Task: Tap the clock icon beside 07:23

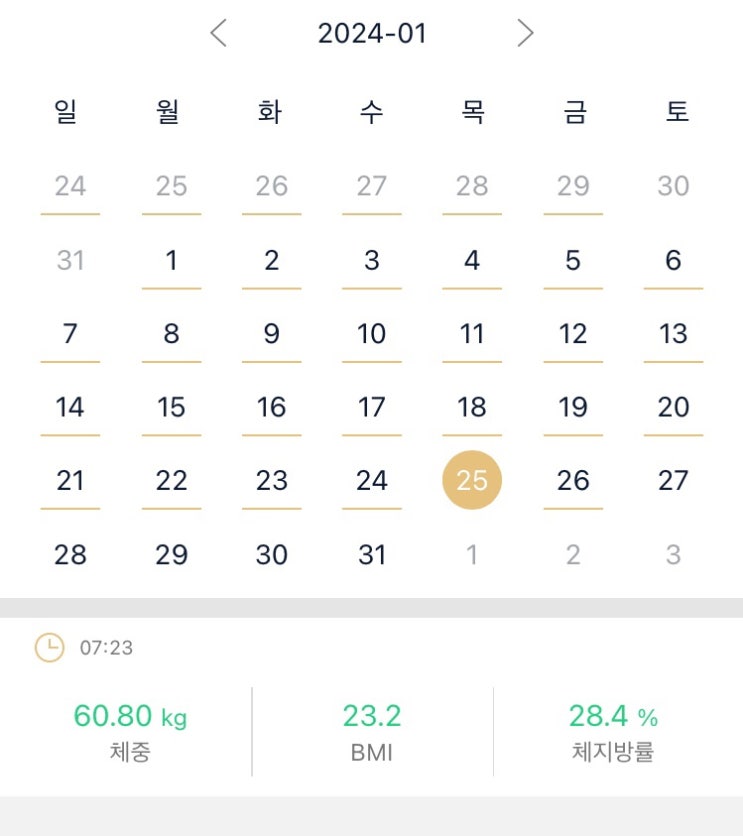Action: [x=49, y=648]
